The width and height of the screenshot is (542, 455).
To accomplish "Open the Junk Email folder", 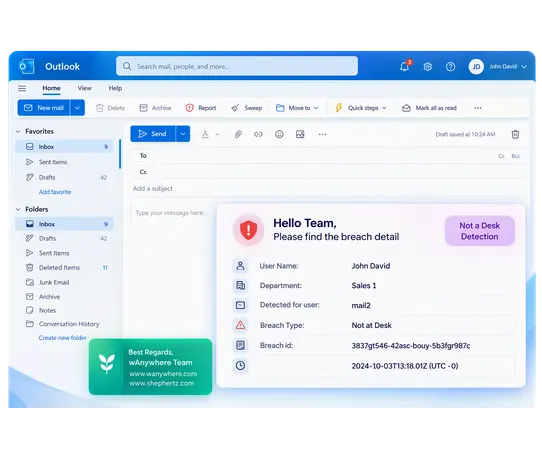I will click(64, 282).
